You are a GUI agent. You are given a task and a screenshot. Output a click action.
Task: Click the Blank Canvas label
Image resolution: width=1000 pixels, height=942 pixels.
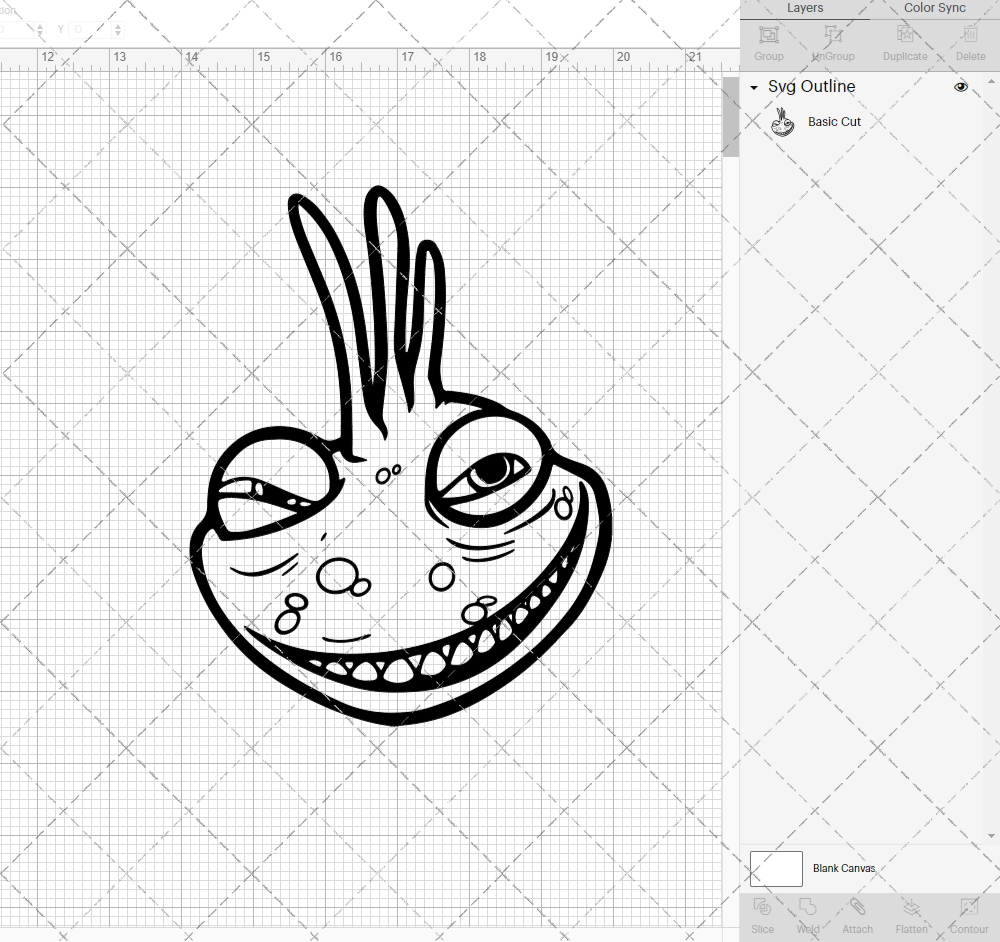click(x=844, y=868)
